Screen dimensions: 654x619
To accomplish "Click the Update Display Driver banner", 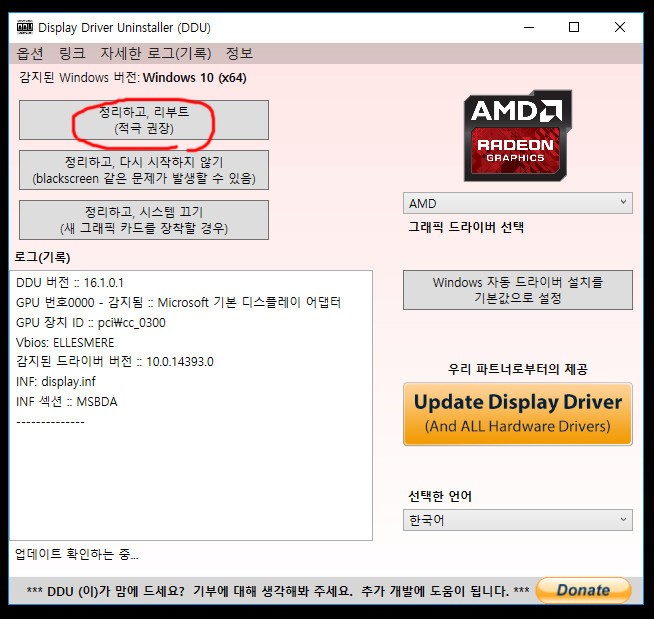I will pos(518,414).
